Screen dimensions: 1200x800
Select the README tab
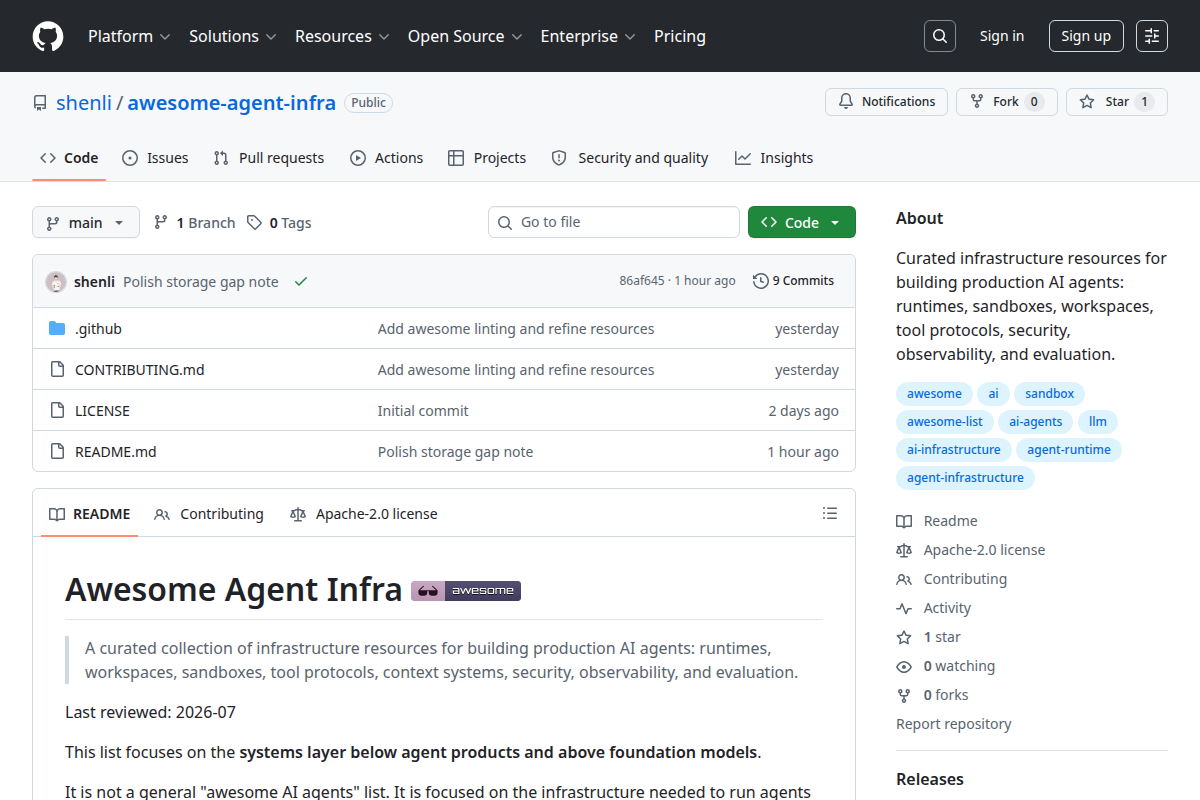[x=90, y=514]
